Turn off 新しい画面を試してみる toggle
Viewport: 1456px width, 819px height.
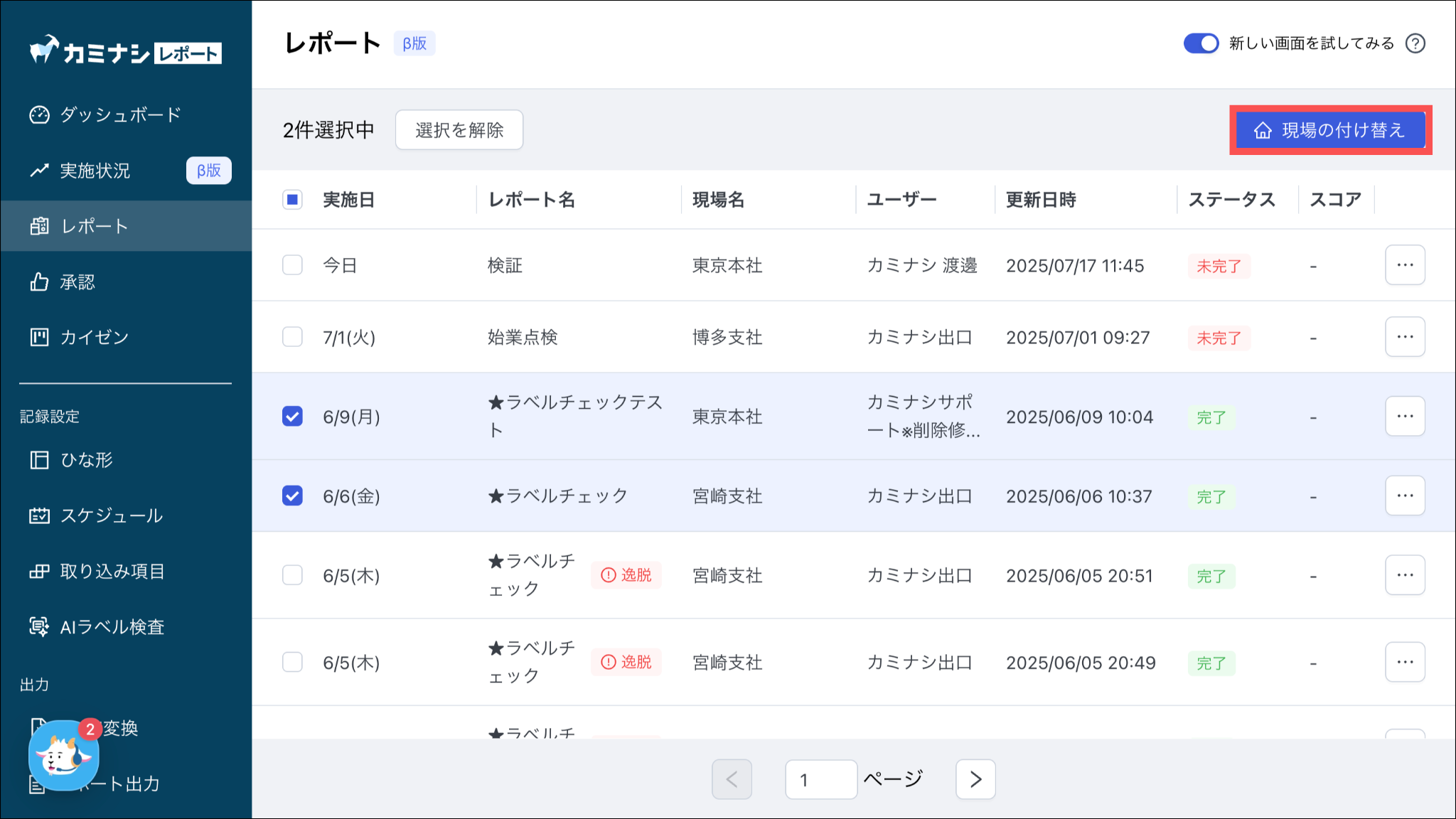click(1201, 43)
